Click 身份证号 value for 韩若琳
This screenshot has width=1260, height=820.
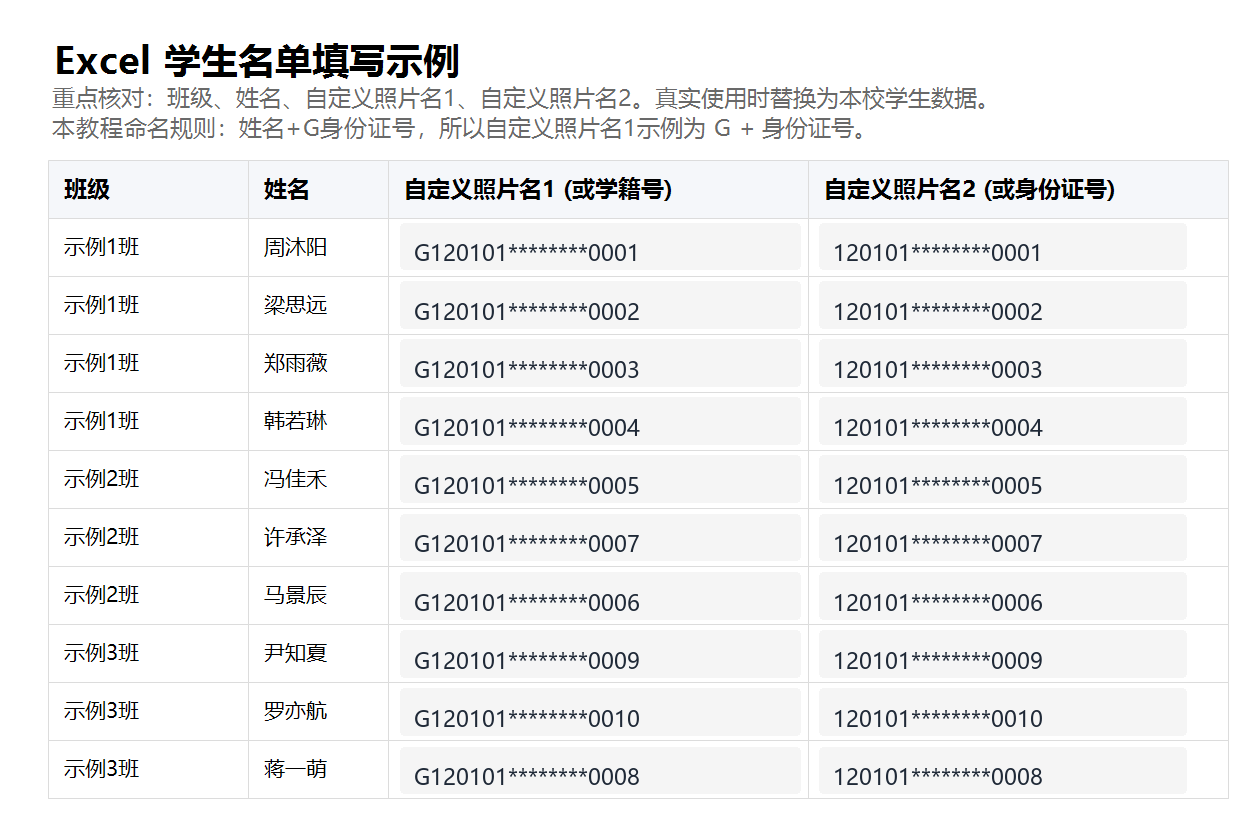(1003, 421)
